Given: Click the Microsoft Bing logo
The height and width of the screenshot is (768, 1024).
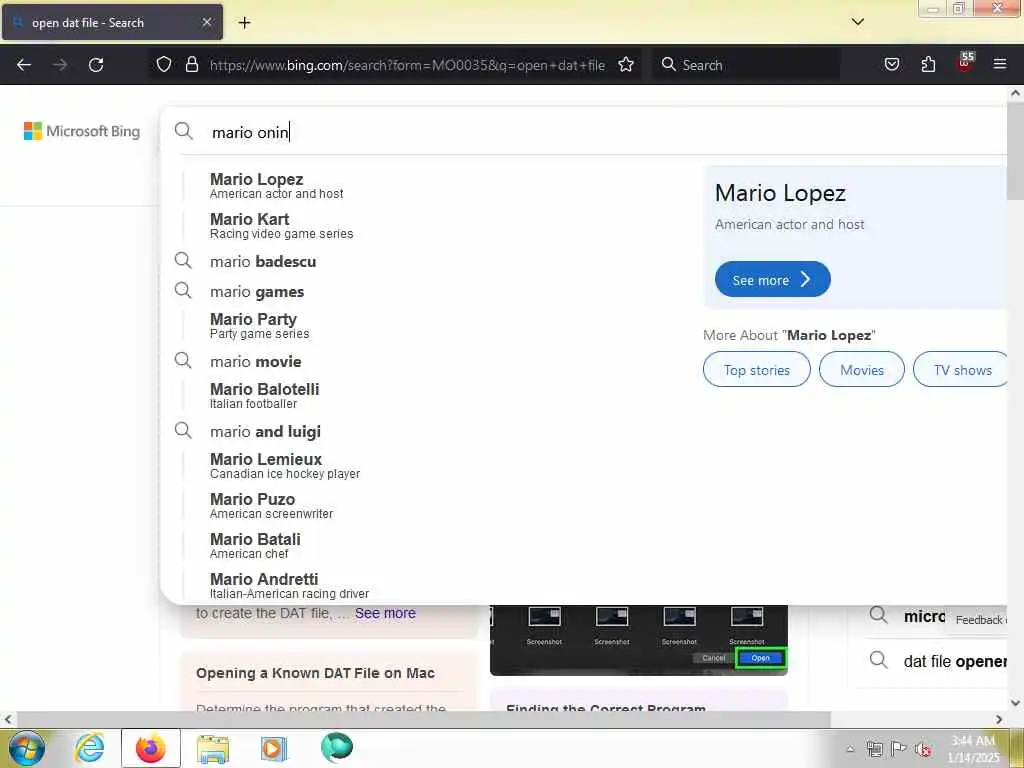Looking at the screenshot, I should pos(82,131).
